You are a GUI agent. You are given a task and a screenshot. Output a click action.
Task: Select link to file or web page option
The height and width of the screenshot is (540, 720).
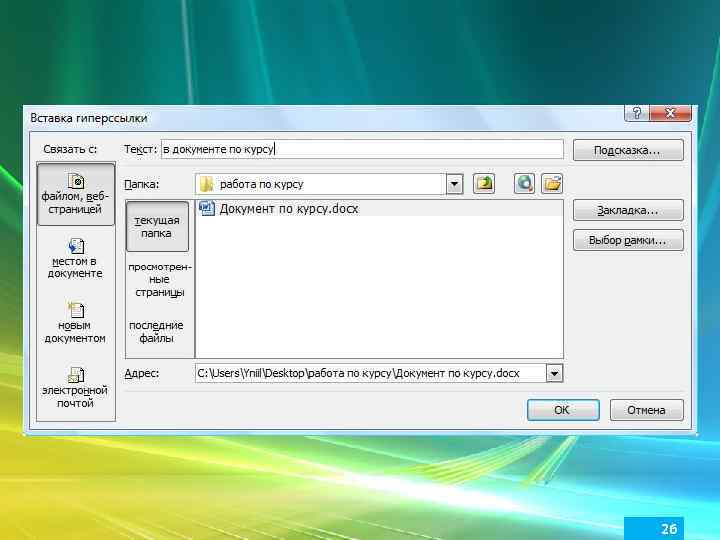point(76,194)
